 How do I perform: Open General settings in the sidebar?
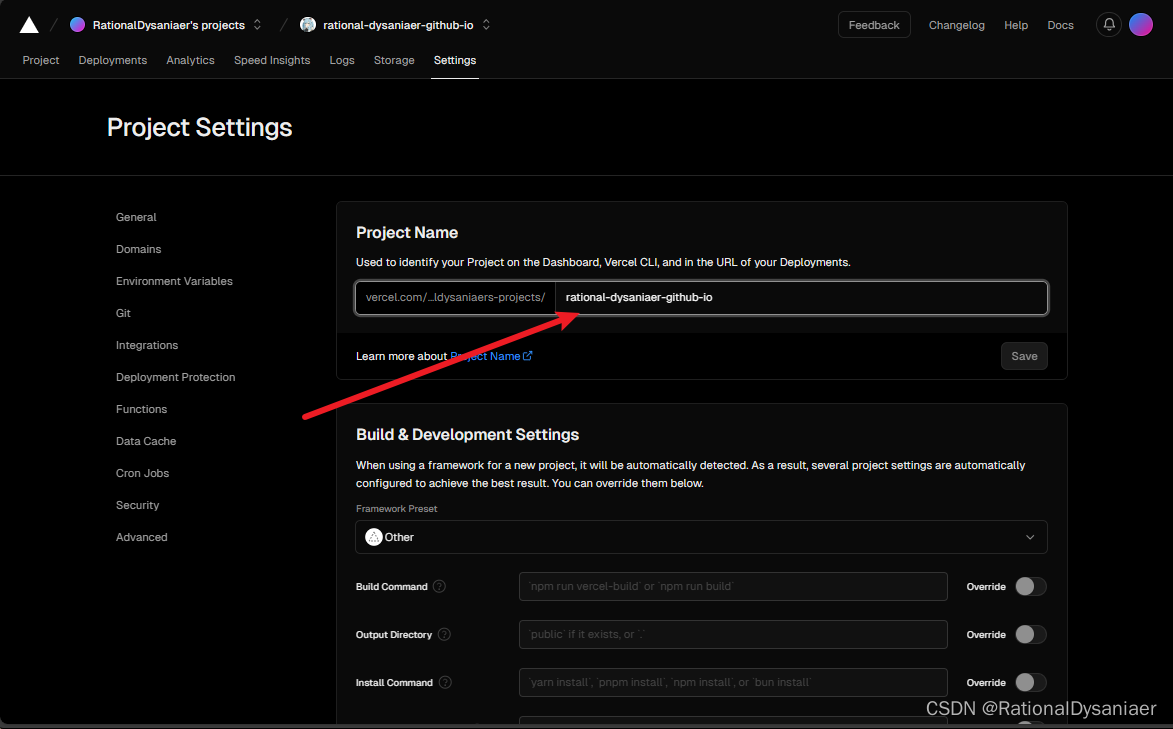click(x=136, y=217)
